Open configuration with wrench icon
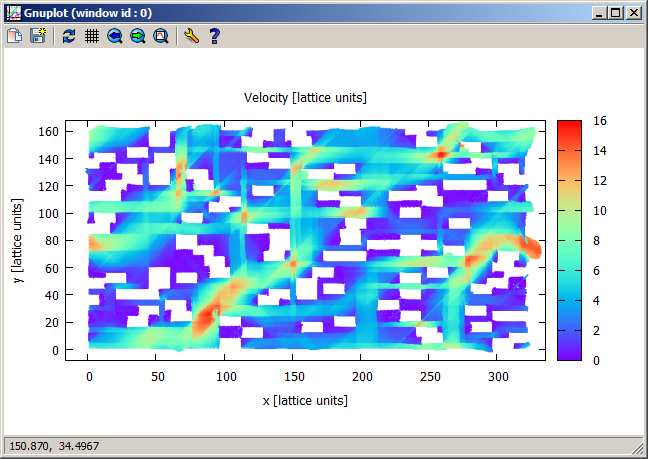 tap(191, 36)
